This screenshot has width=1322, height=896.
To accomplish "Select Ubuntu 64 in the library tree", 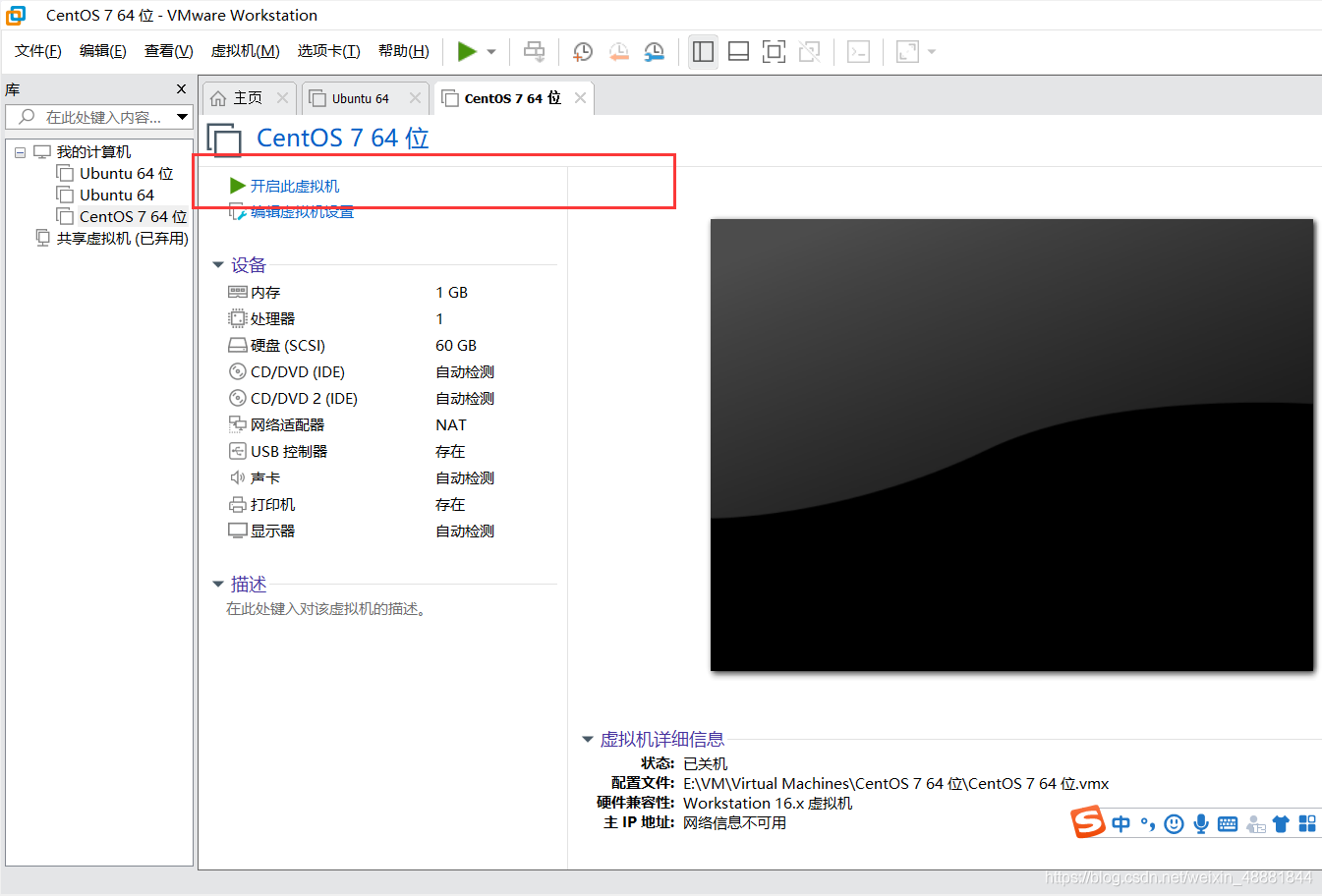I will coord(117,196).
